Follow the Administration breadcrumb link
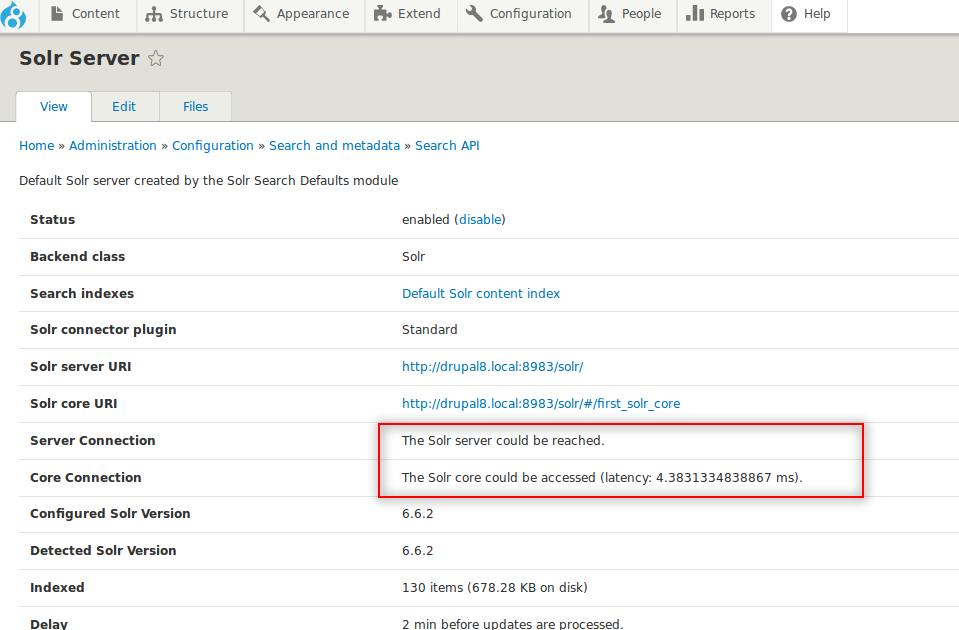The height and width of the screenshot is (630, 959). [113, 146]
